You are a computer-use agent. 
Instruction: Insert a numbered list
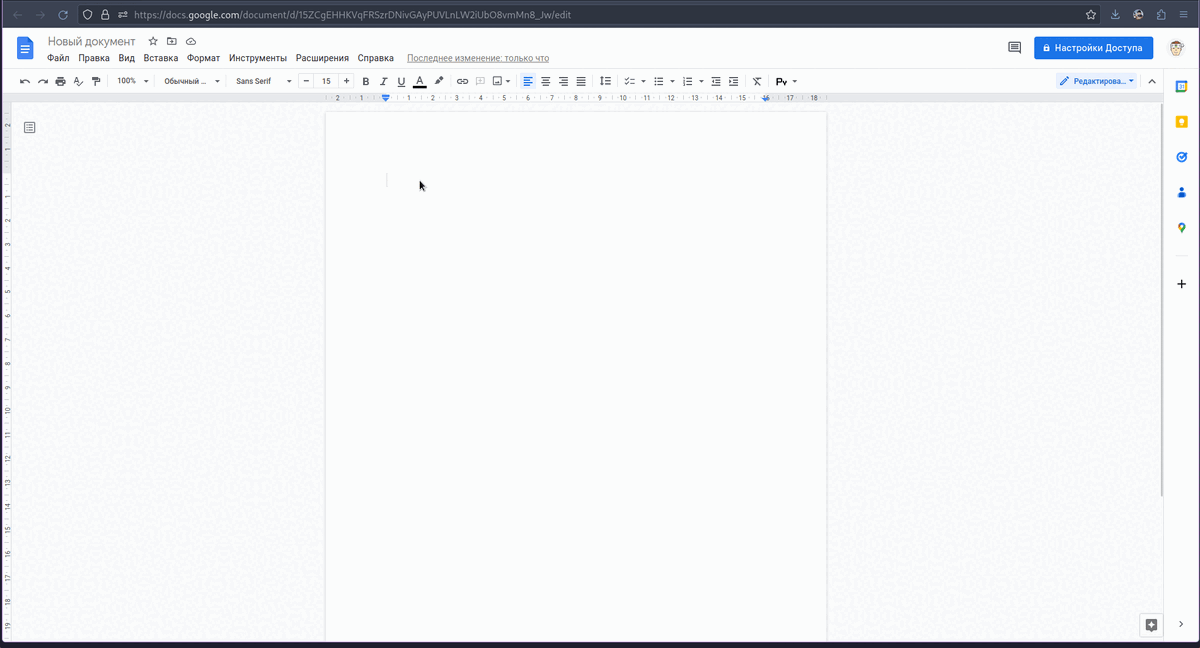[687, 81]
